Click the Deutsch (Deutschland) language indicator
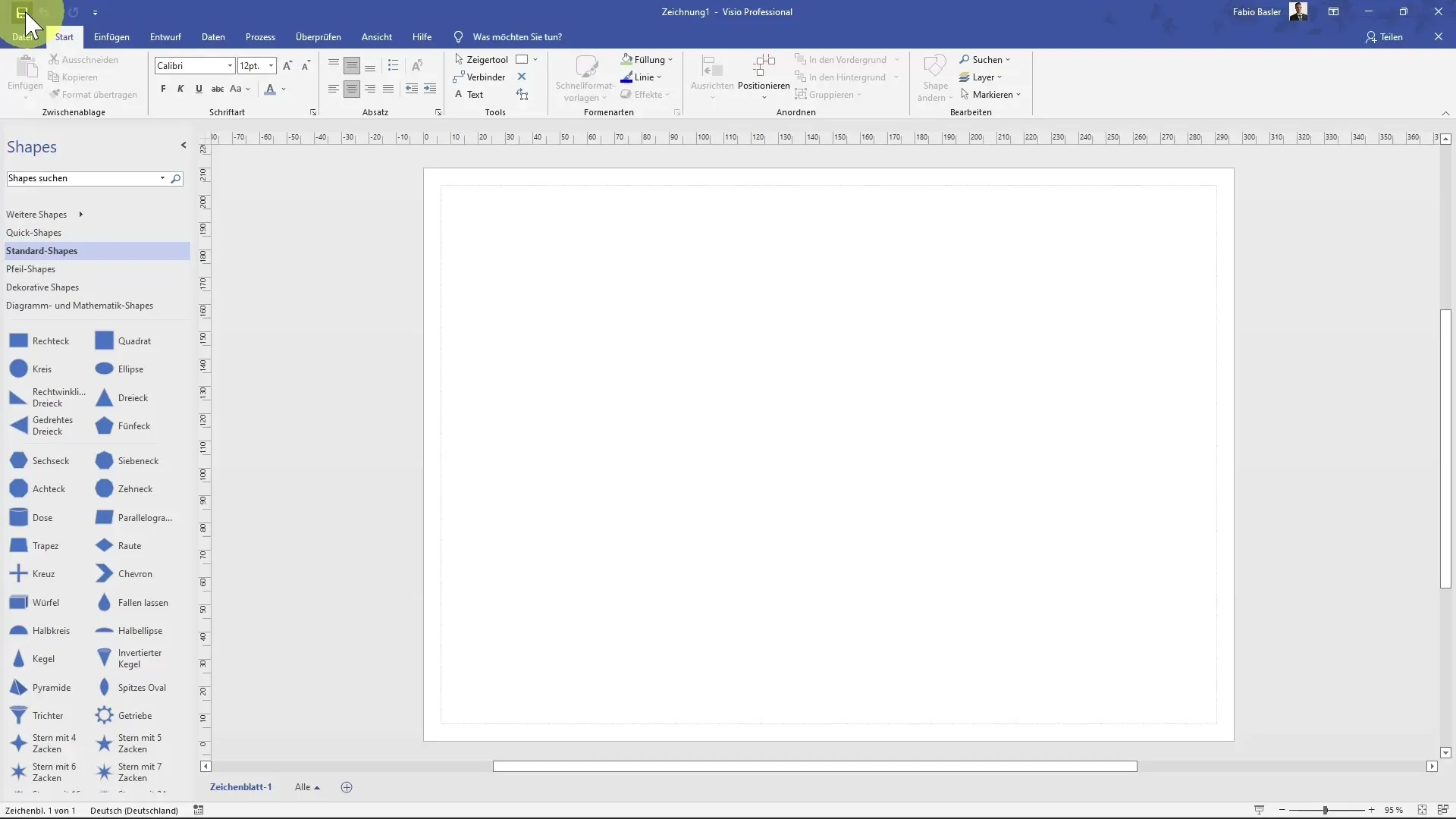Screen dimensions: 1456x819 134,810
